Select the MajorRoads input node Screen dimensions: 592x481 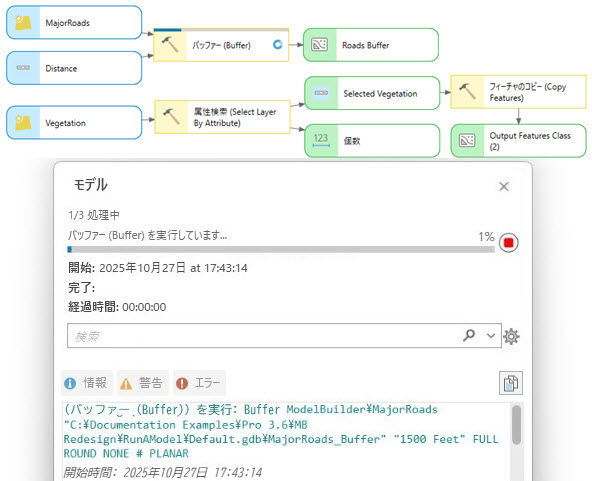coord(74,23)
